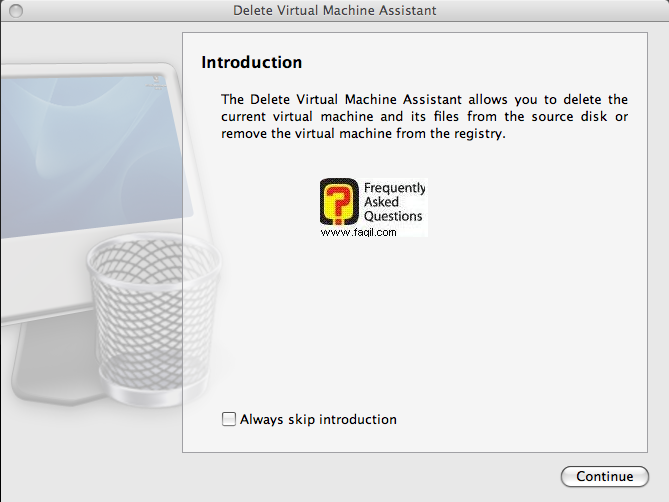Click the Continue button

(605, 476)
